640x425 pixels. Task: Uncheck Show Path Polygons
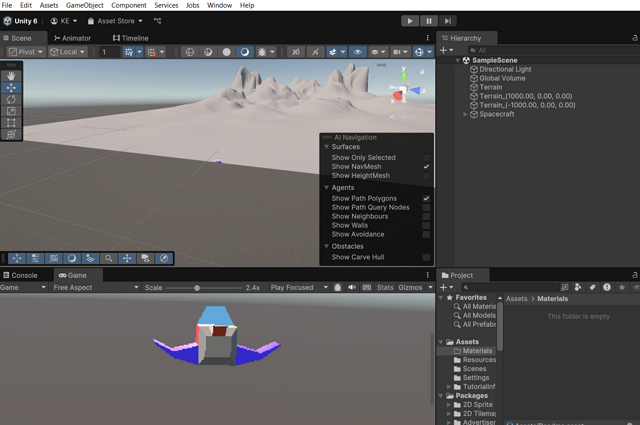coord(426,198)
